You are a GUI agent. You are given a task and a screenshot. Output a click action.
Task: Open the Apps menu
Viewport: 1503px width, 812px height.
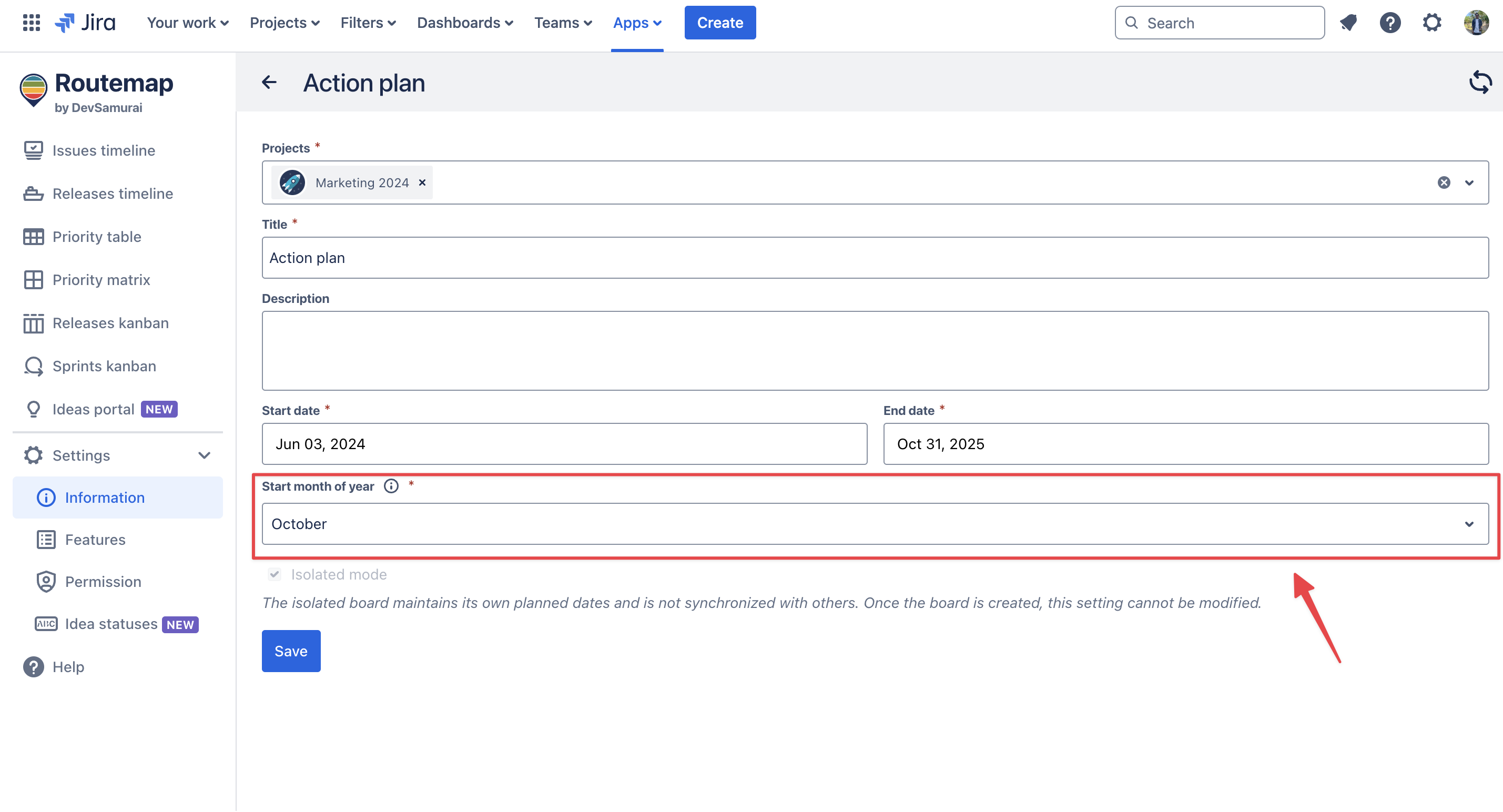click(636, 23)
